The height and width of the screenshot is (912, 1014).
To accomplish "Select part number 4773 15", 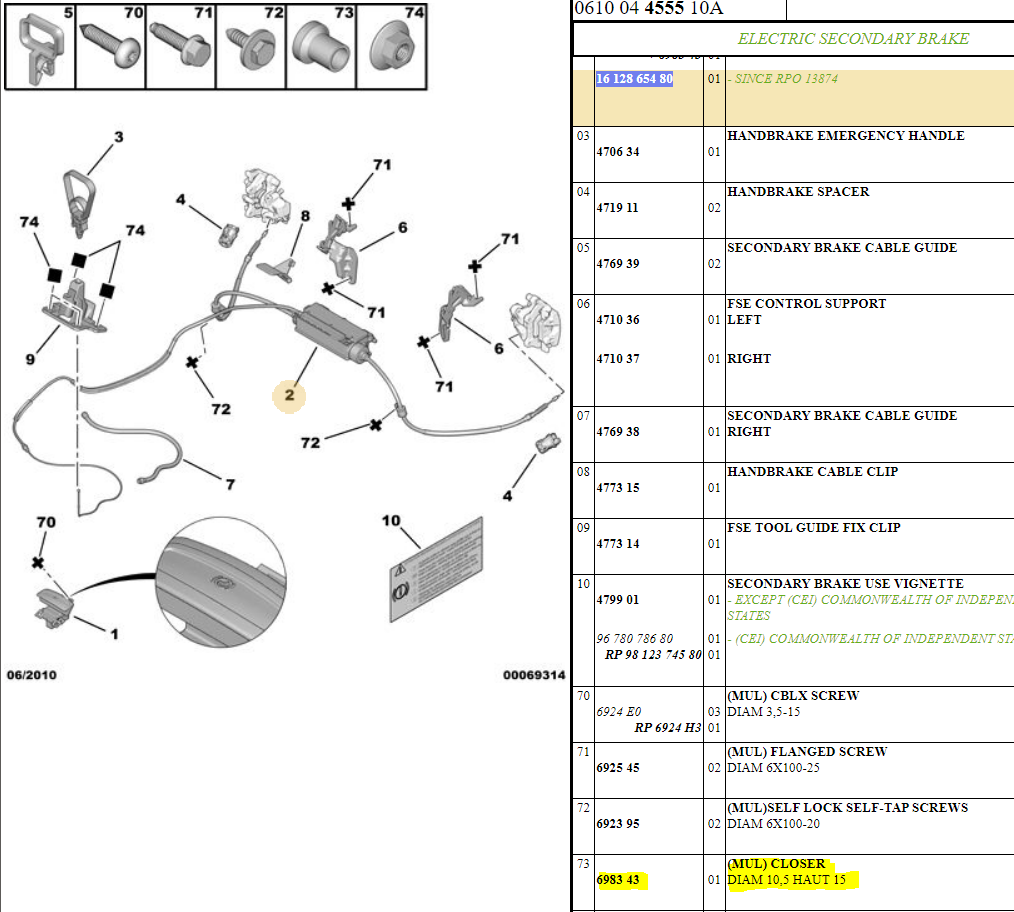I will [618, 488].
